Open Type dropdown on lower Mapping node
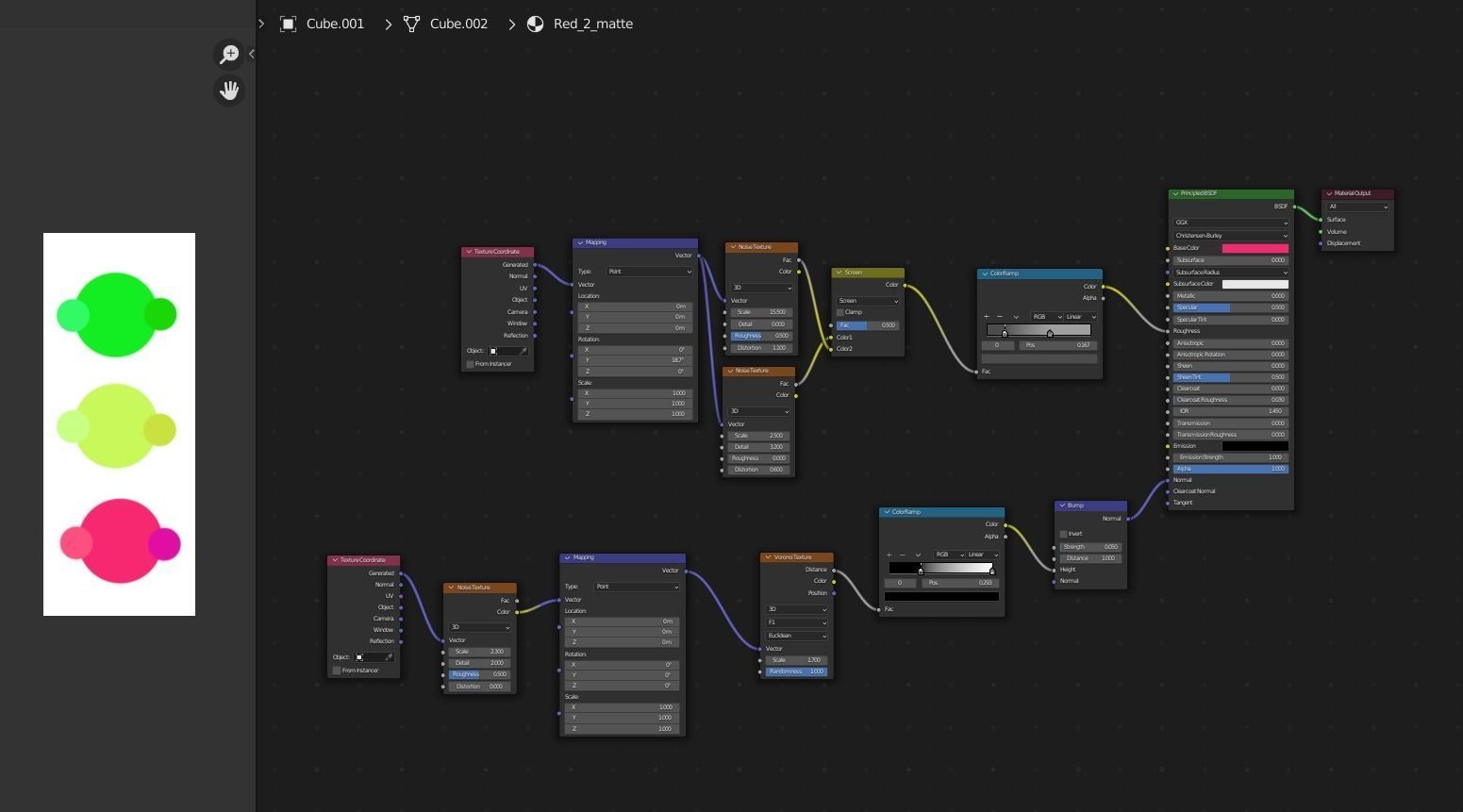 point(637,587)
